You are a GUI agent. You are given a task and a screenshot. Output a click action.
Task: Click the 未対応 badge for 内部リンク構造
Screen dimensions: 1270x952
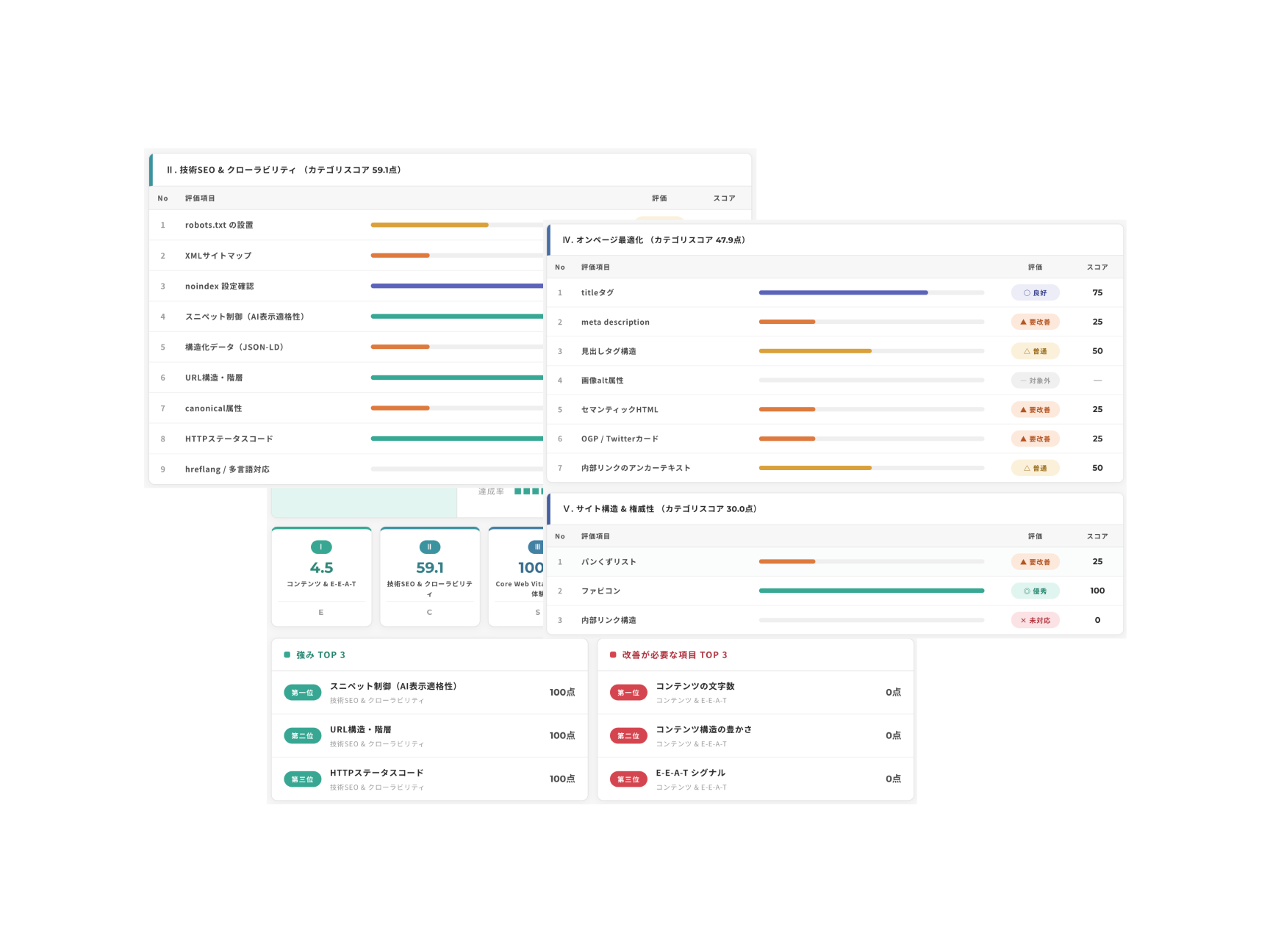click(1035, 620)
